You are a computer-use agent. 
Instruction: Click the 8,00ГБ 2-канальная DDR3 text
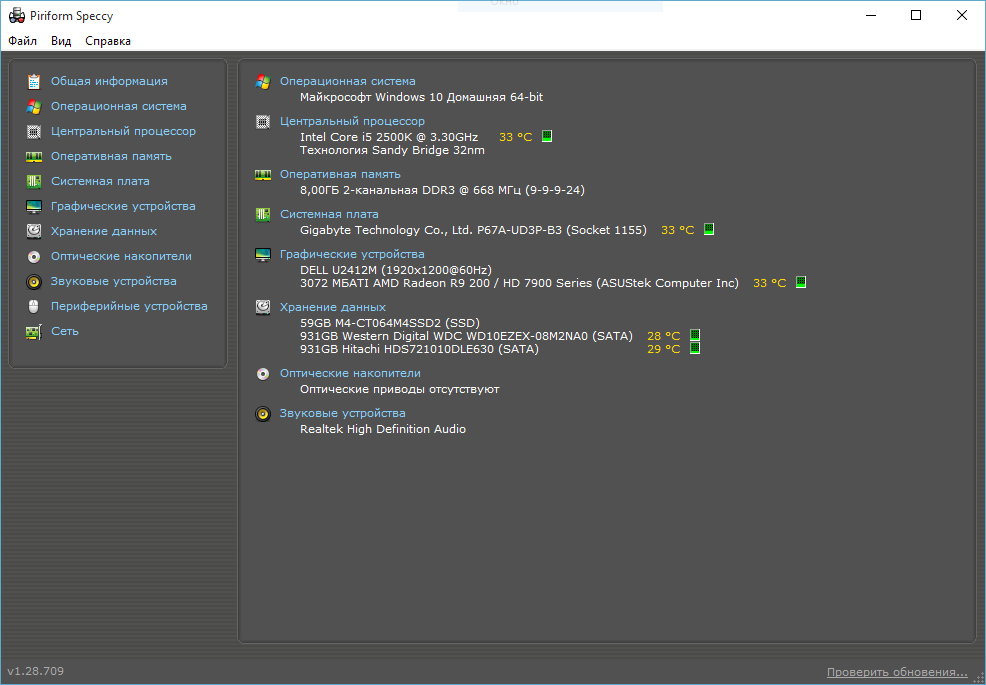[442, 190]
